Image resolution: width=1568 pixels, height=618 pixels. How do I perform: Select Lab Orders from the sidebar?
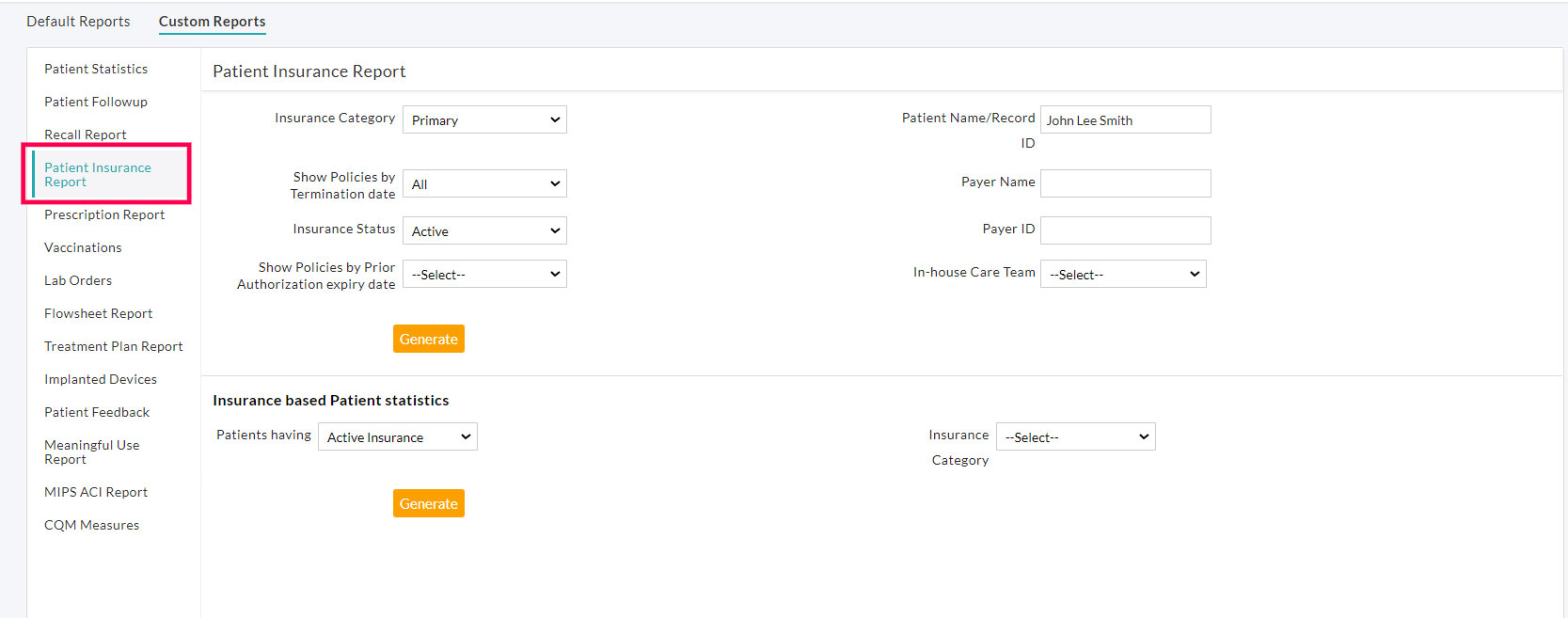[x=78, y=280]
